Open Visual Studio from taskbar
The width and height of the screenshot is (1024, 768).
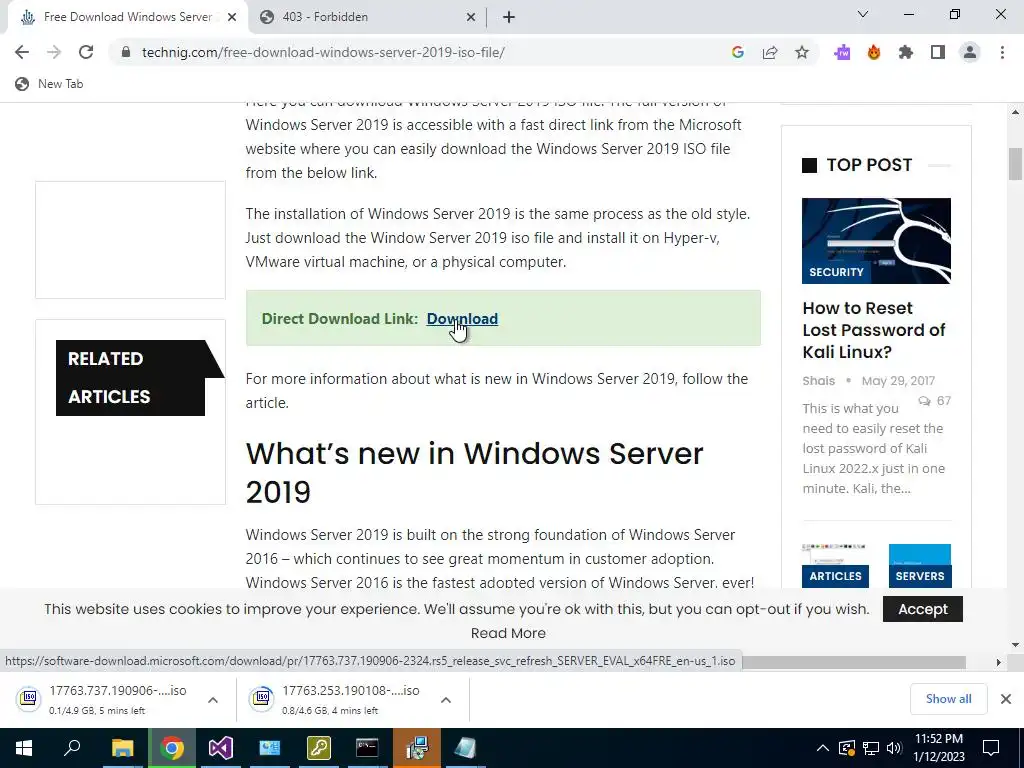tap(221, 748)
